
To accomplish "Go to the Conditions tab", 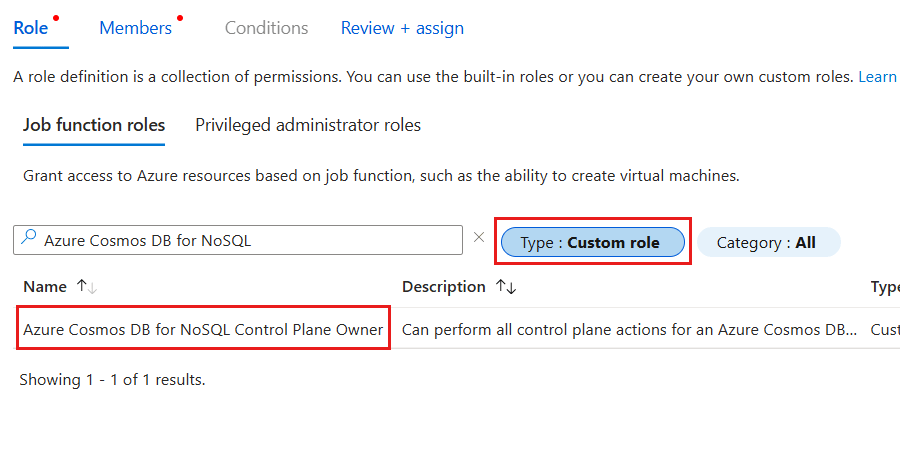I will point(266,28).
